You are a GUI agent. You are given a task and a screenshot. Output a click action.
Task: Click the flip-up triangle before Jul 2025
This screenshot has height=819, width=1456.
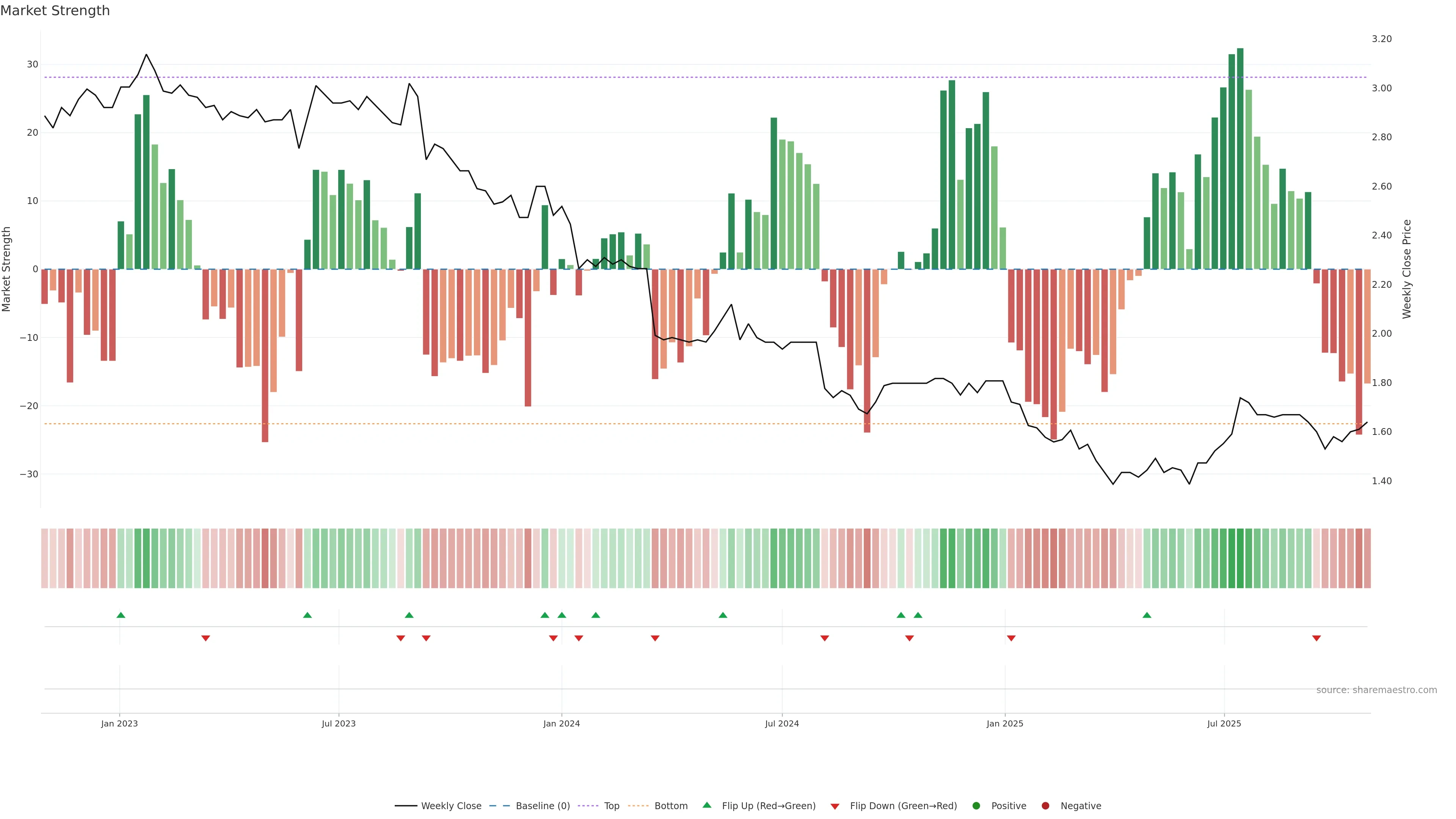point(1147,615)
